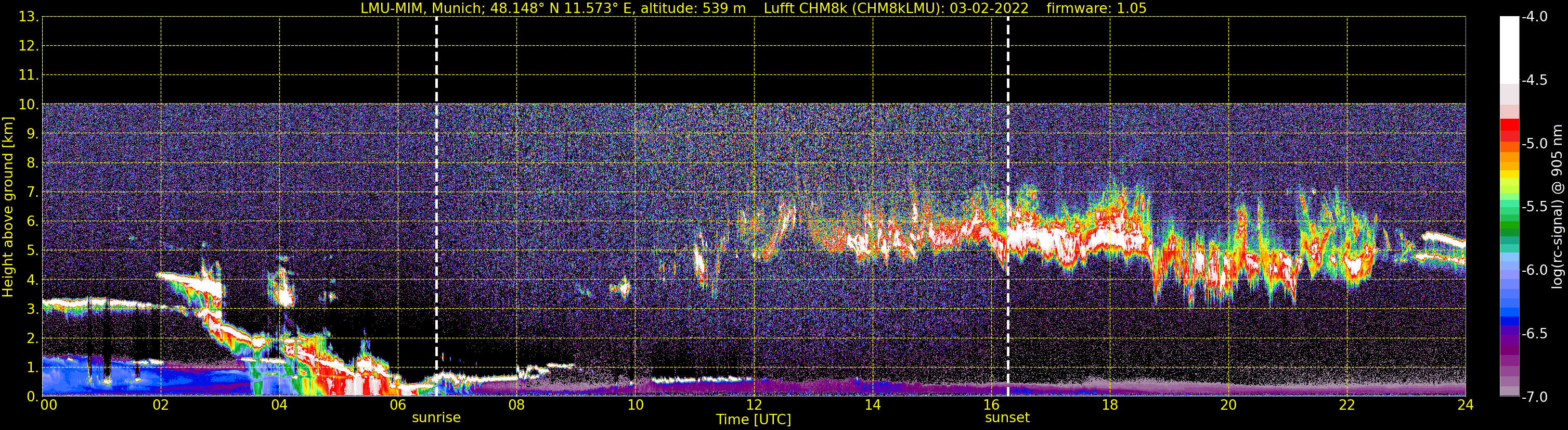Click the 'firmware: 1.05' text in title

(1096, 8)
